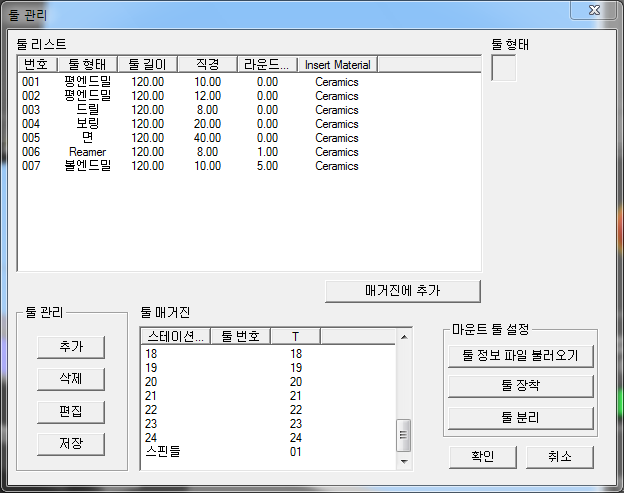Viewport: 624px width, 493px height.
Task: Confirm the dialog with 확인
Action: 483,457
